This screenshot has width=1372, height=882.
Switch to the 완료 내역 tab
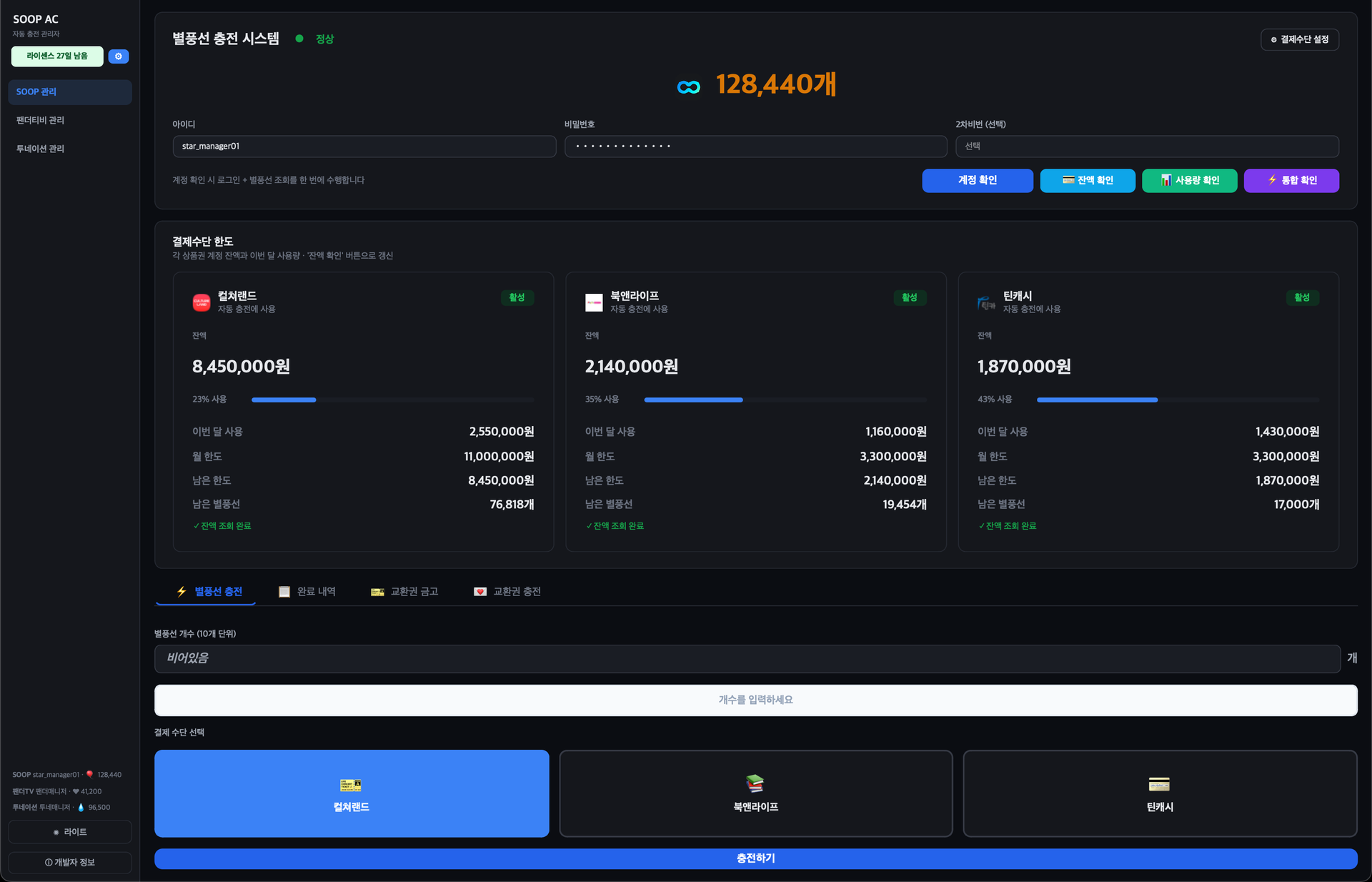(x=307, y=592)
